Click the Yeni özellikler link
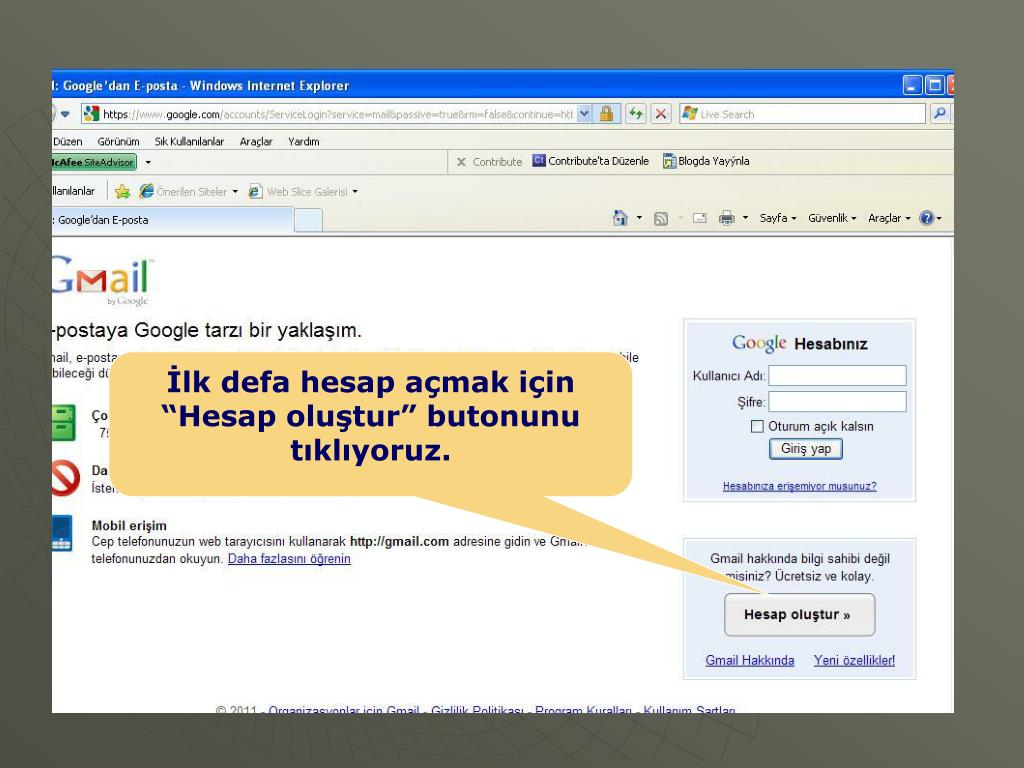This screenshot has height=768, width=1024. click(854, 660)
